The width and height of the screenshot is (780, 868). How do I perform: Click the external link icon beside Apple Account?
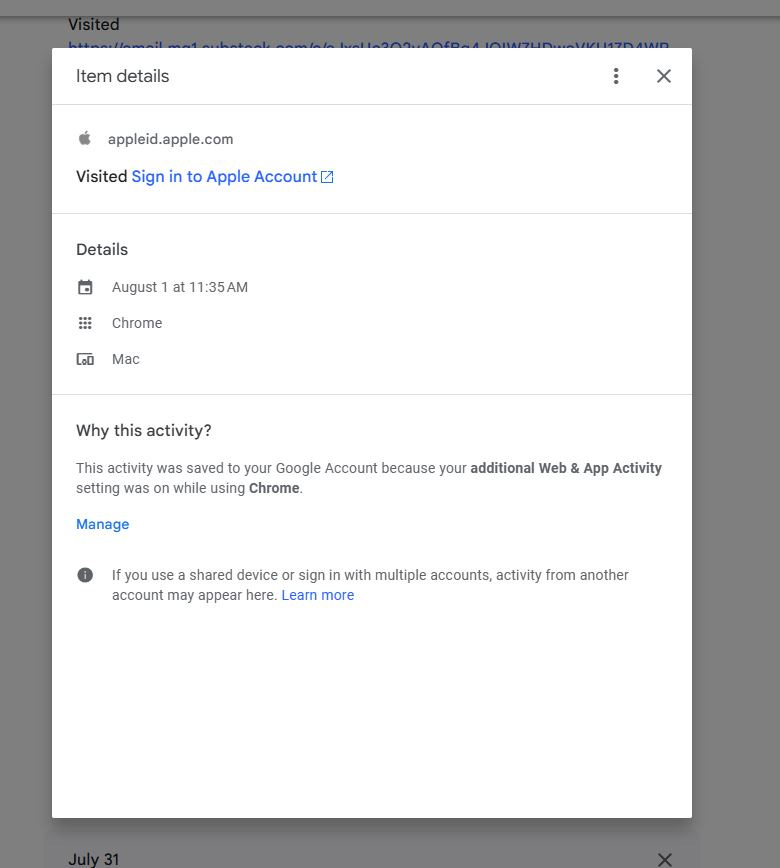[327, 177]
